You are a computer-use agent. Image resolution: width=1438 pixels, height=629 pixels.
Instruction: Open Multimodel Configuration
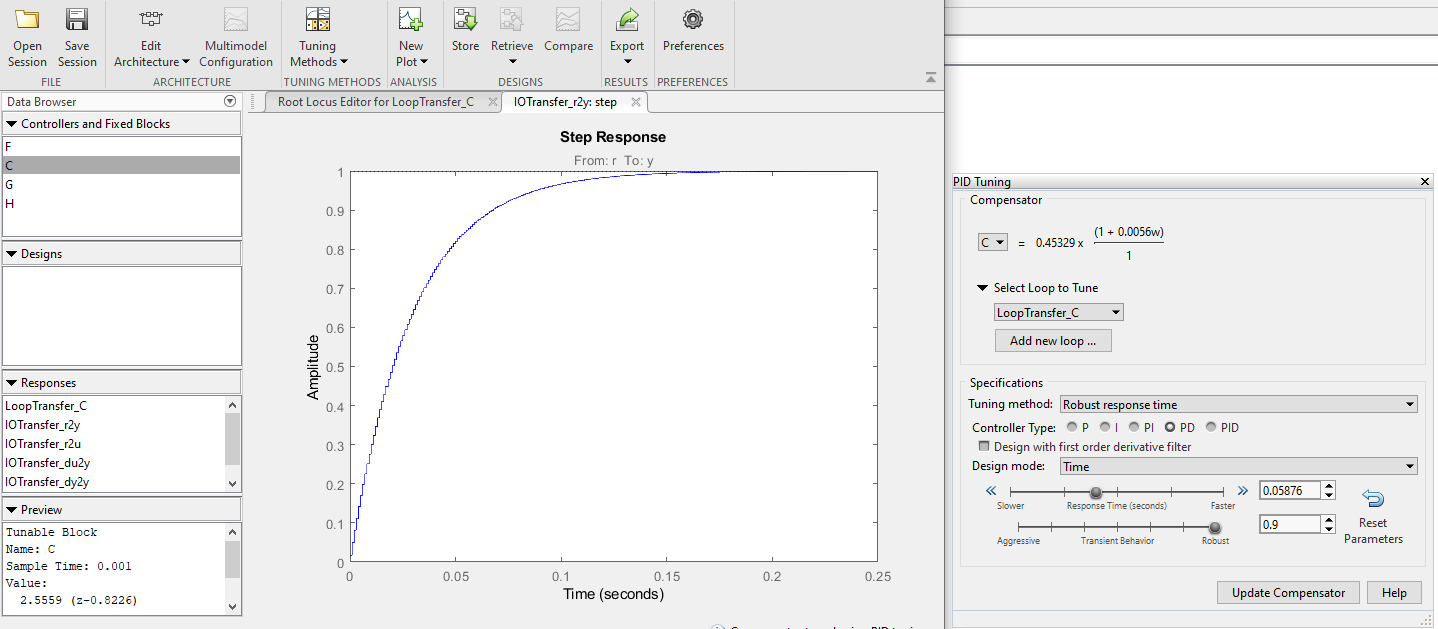(x=236, y=36)
